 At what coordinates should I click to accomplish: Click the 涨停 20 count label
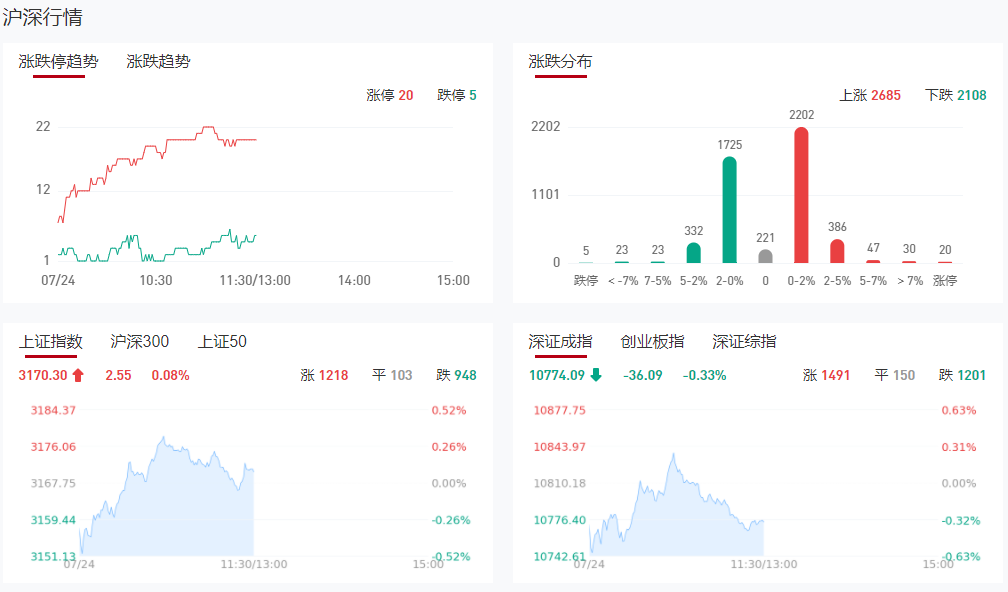389,96
